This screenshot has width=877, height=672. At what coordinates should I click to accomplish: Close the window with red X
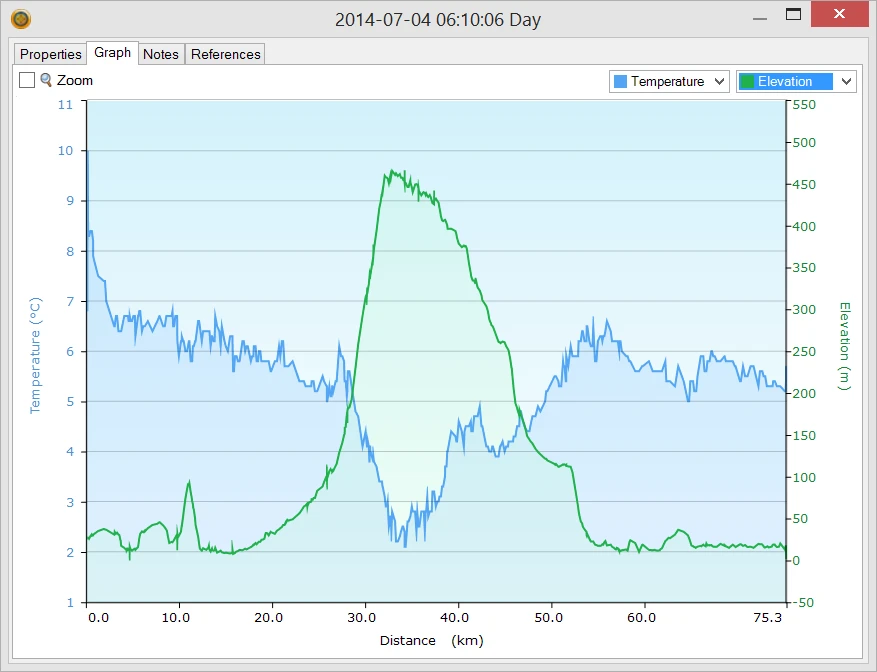pyautogui.click(x=840, y=15)
